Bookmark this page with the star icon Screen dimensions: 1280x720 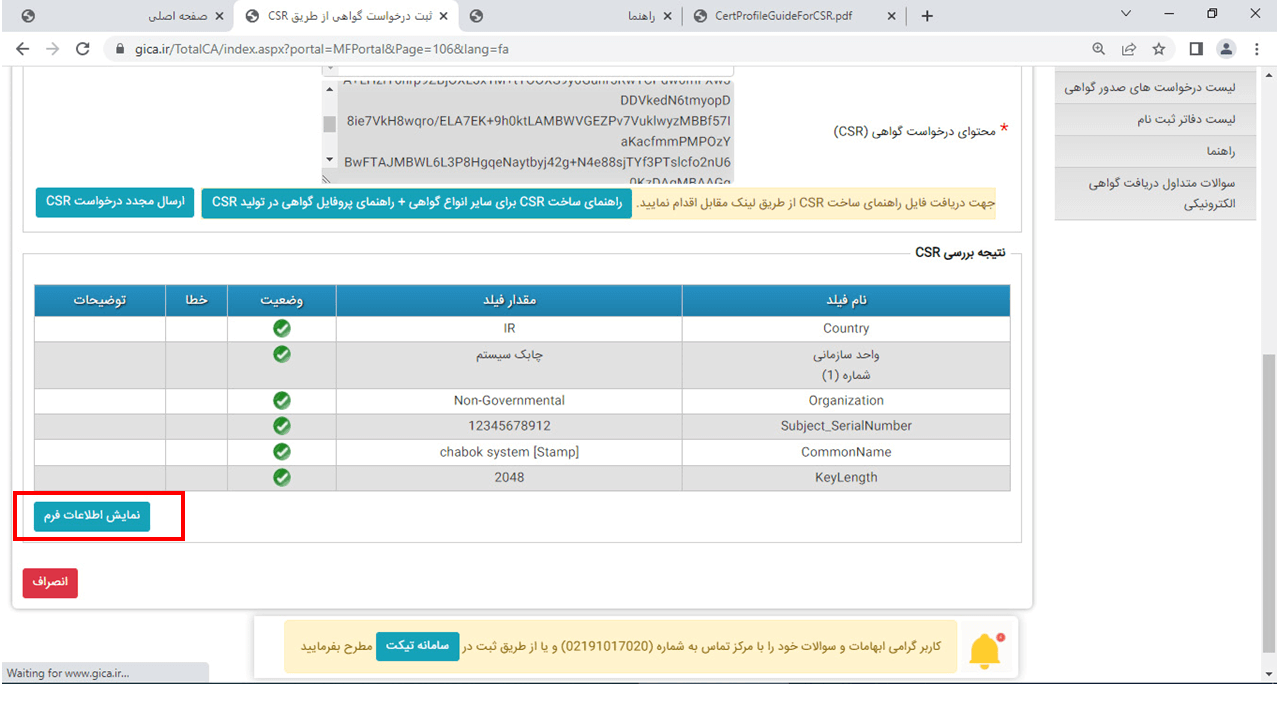click(1159, 49)
